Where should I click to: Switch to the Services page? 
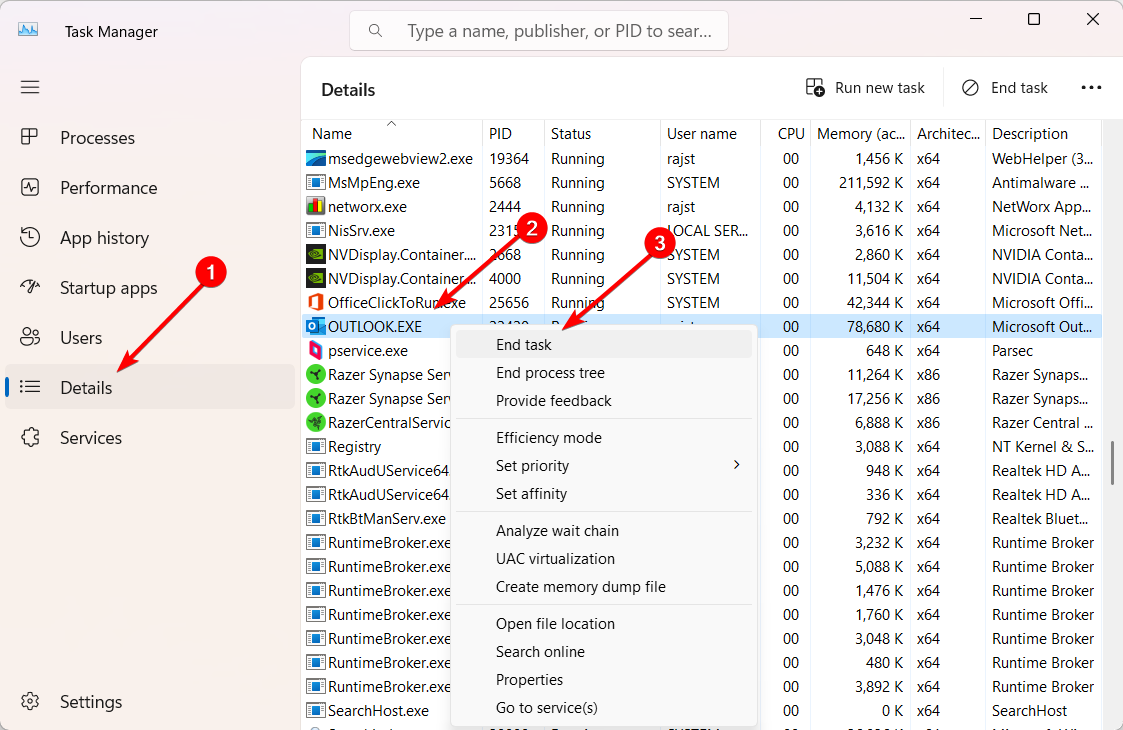(x=150, y=438)
